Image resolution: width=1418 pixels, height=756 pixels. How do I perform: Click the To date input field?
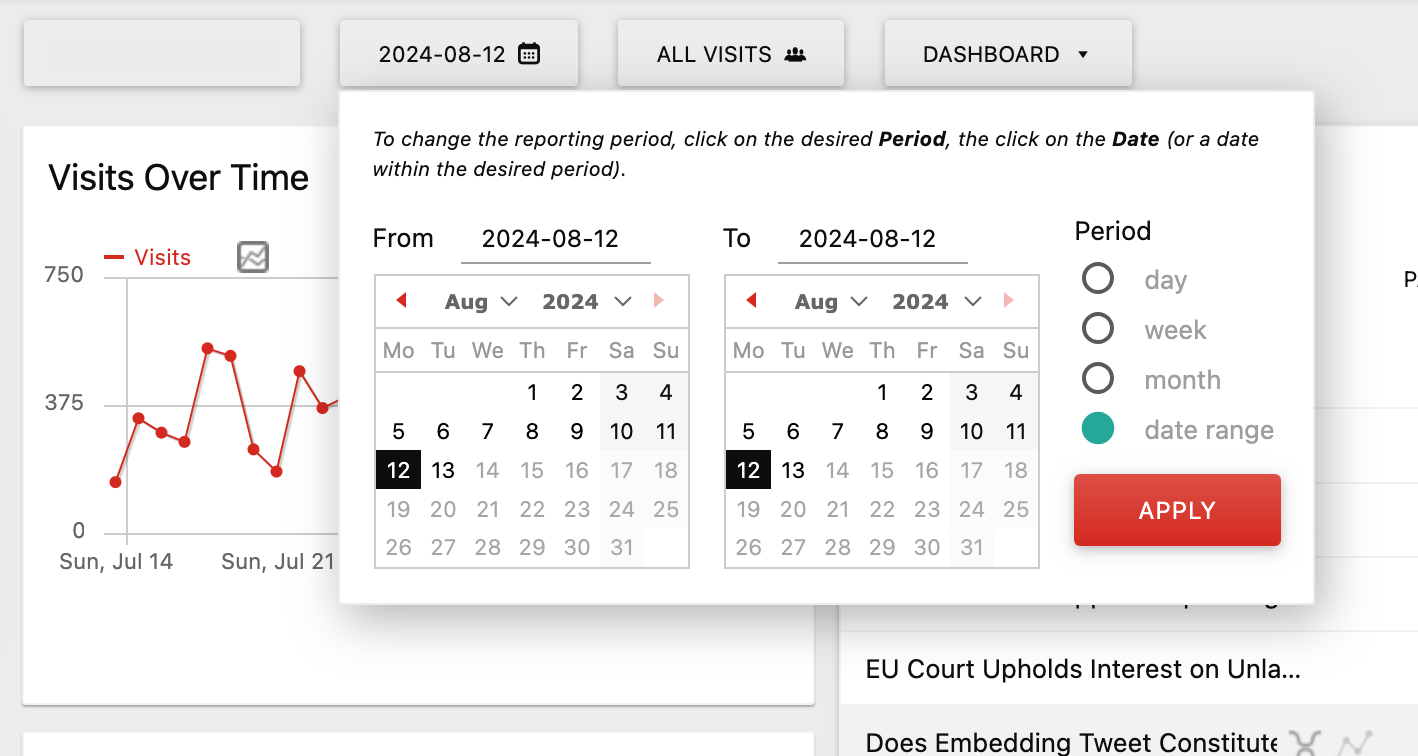coord(873,239)
